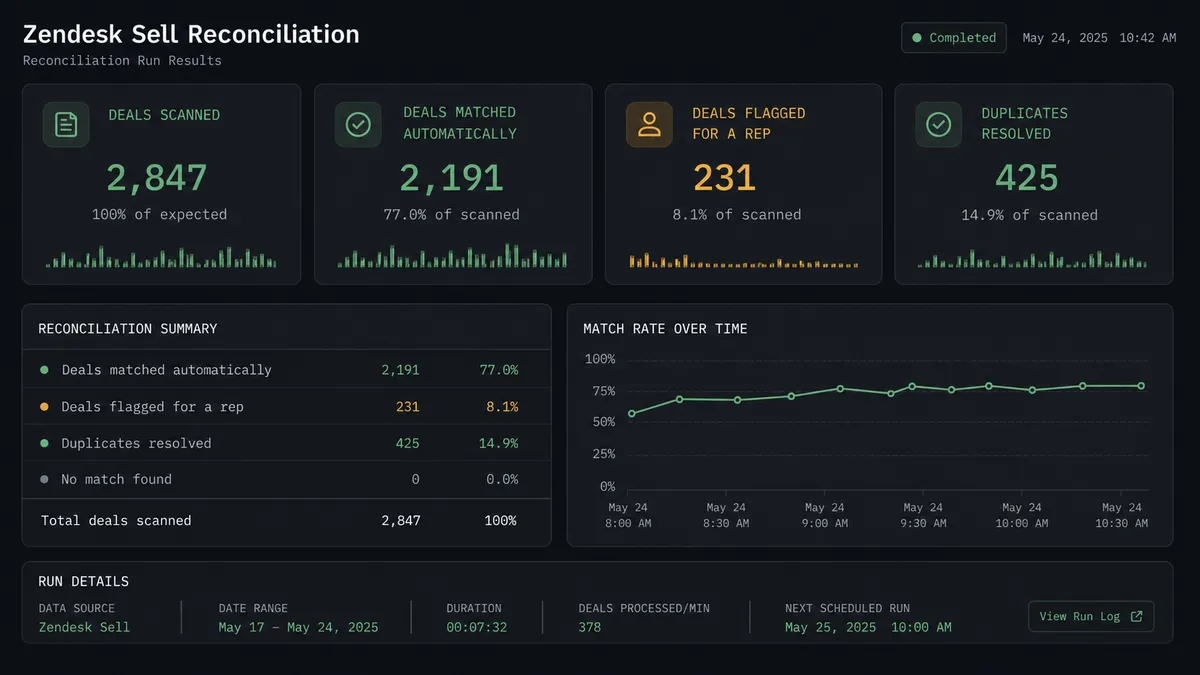Click the Run Details section heading

click(x=84, y=581)
